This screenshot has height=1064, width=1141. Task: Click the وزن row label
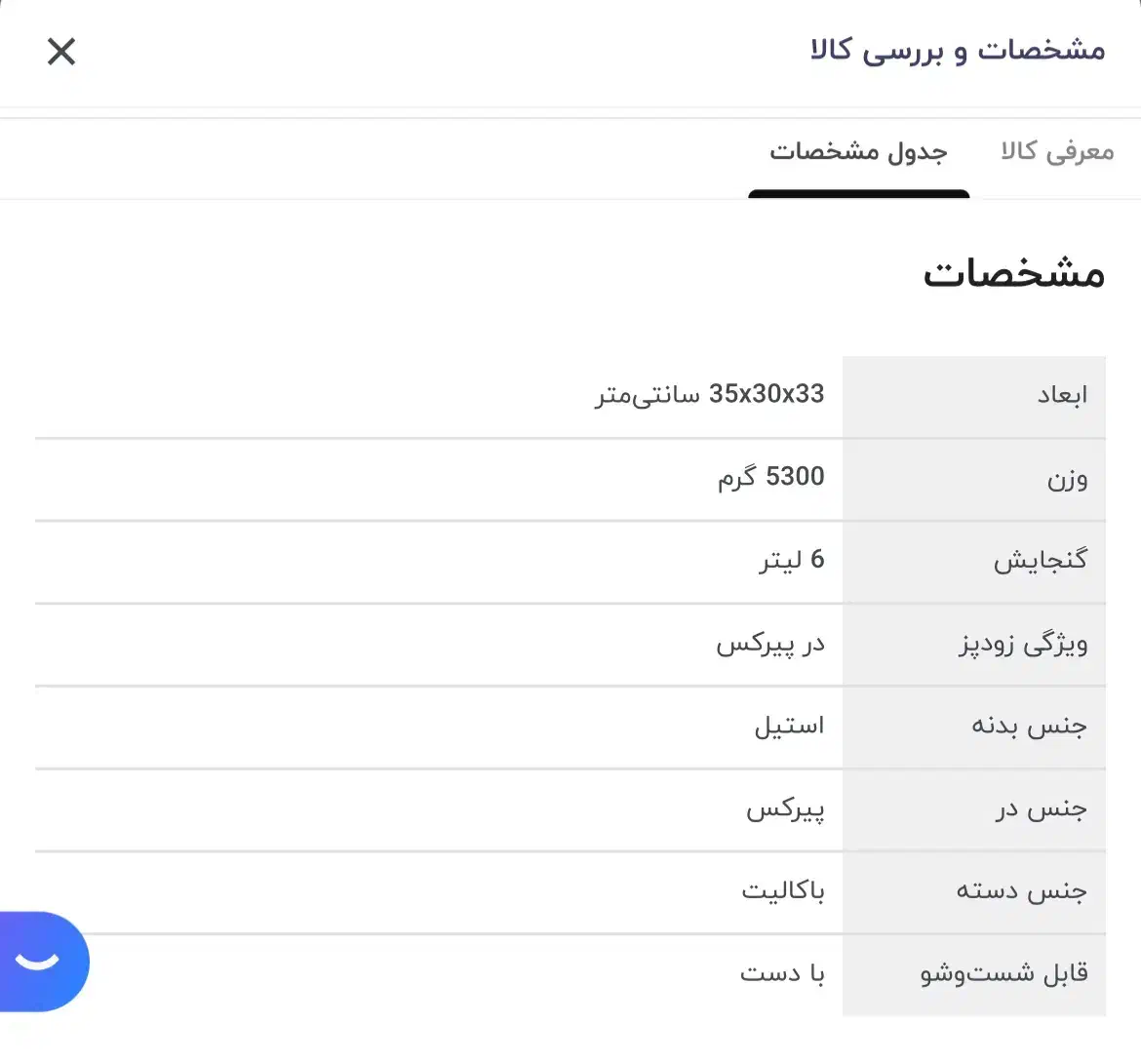point(1067,478)
